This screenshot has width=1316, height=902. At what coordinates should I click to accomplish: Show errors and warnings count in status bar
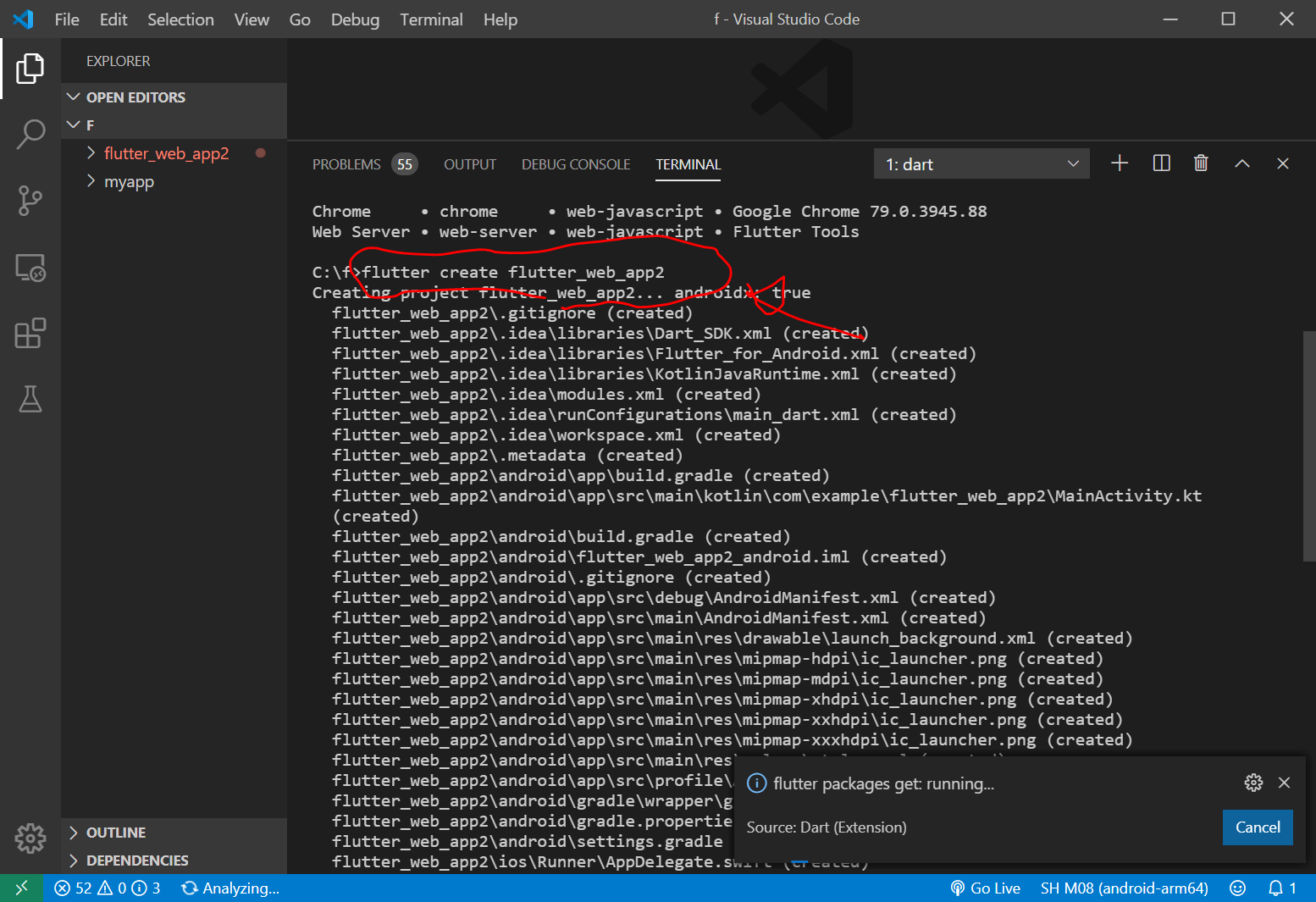[107, 888]
